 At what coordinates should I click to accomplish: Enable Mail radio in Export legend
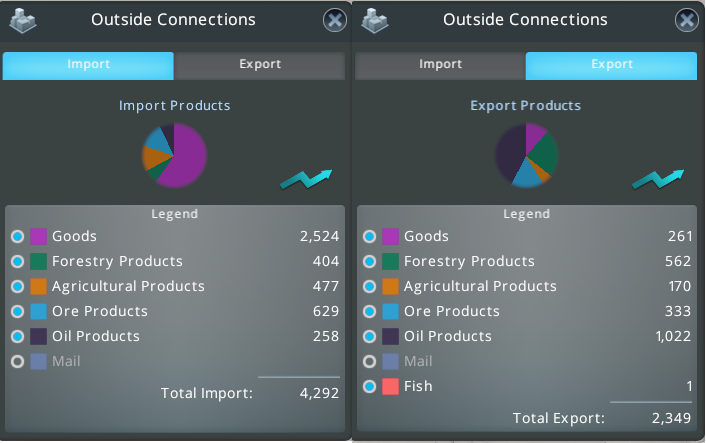pos(370,362)
